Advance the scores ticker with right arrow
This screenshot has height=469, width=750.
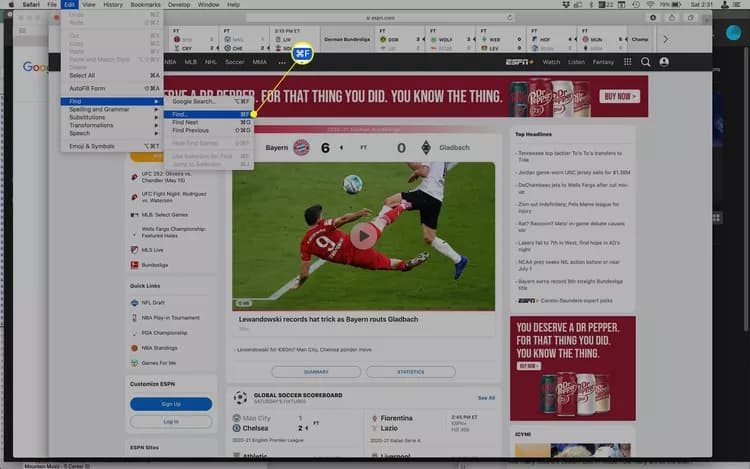[665, 39]
